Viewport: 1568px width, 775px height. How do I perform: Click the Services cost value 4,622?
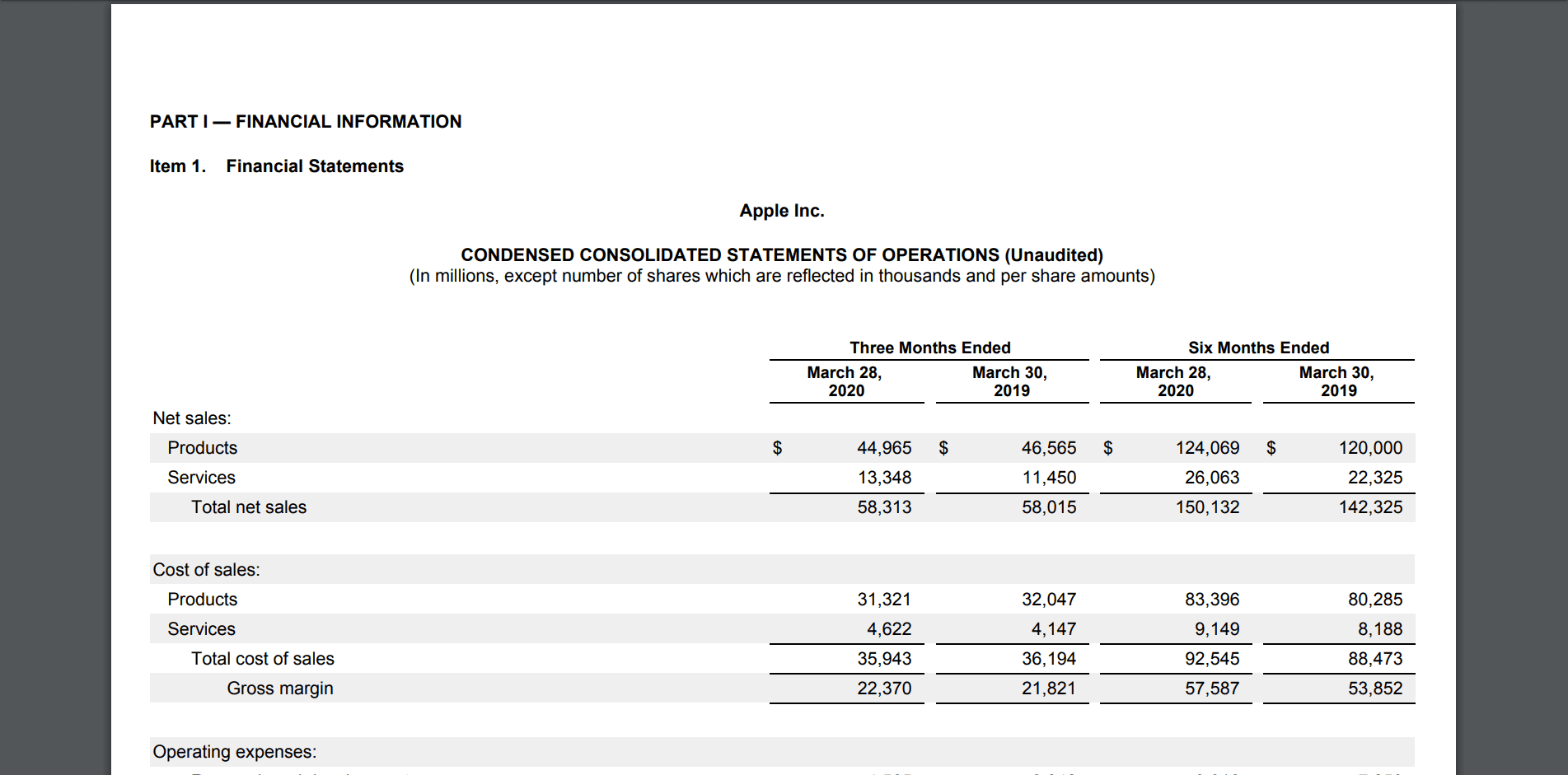coord(889,629)
